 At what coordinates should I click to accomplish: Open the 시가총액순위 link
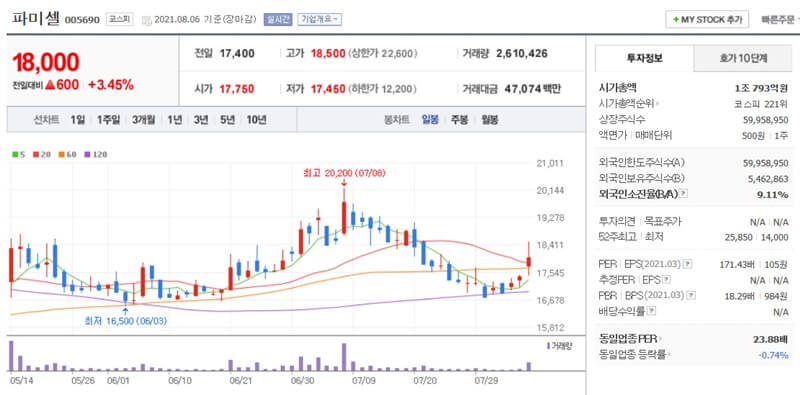[626, 104]
